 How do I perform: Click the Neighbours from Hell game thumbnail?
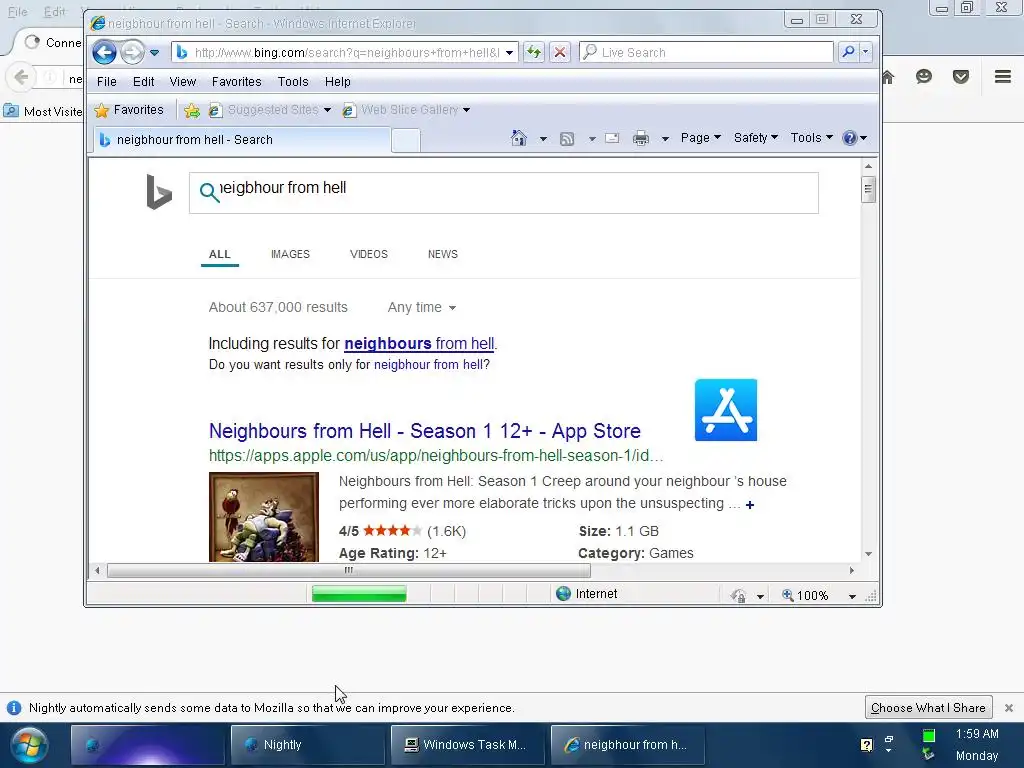click(x=264, y=517)
